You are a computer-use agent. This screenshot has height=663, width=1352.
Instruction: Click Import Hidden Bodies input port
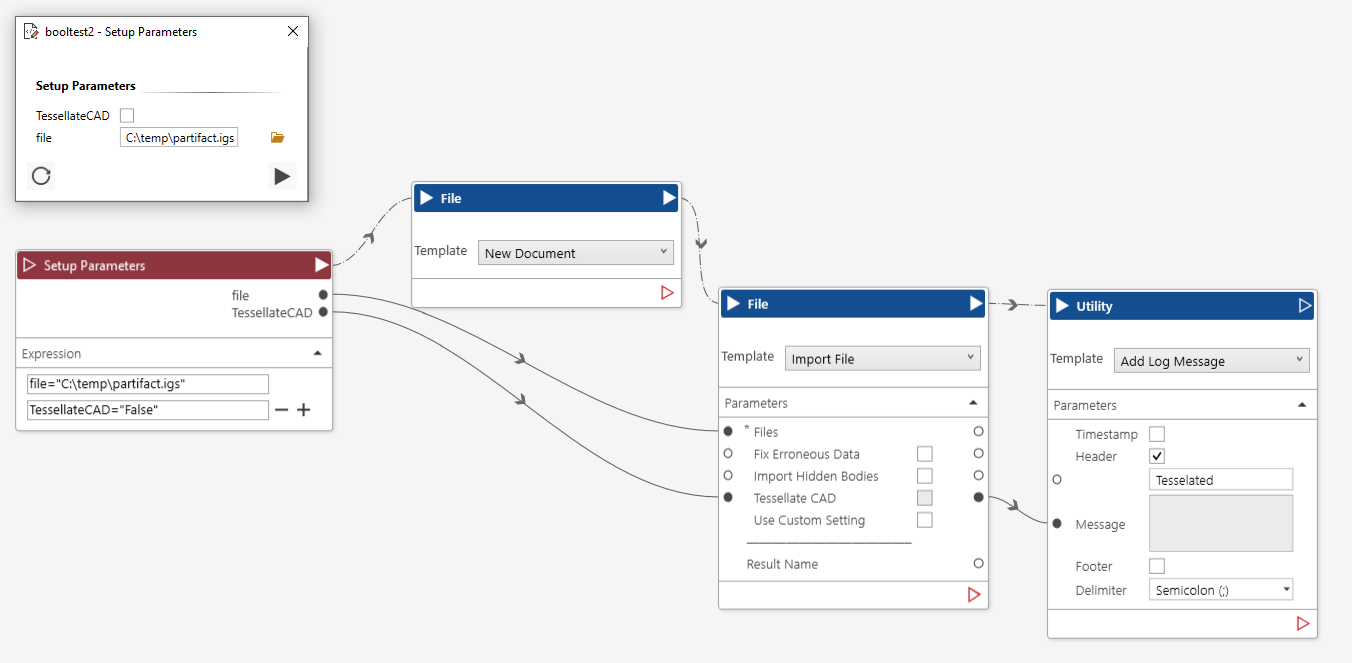pyautogui.click(x=728, y=475)
